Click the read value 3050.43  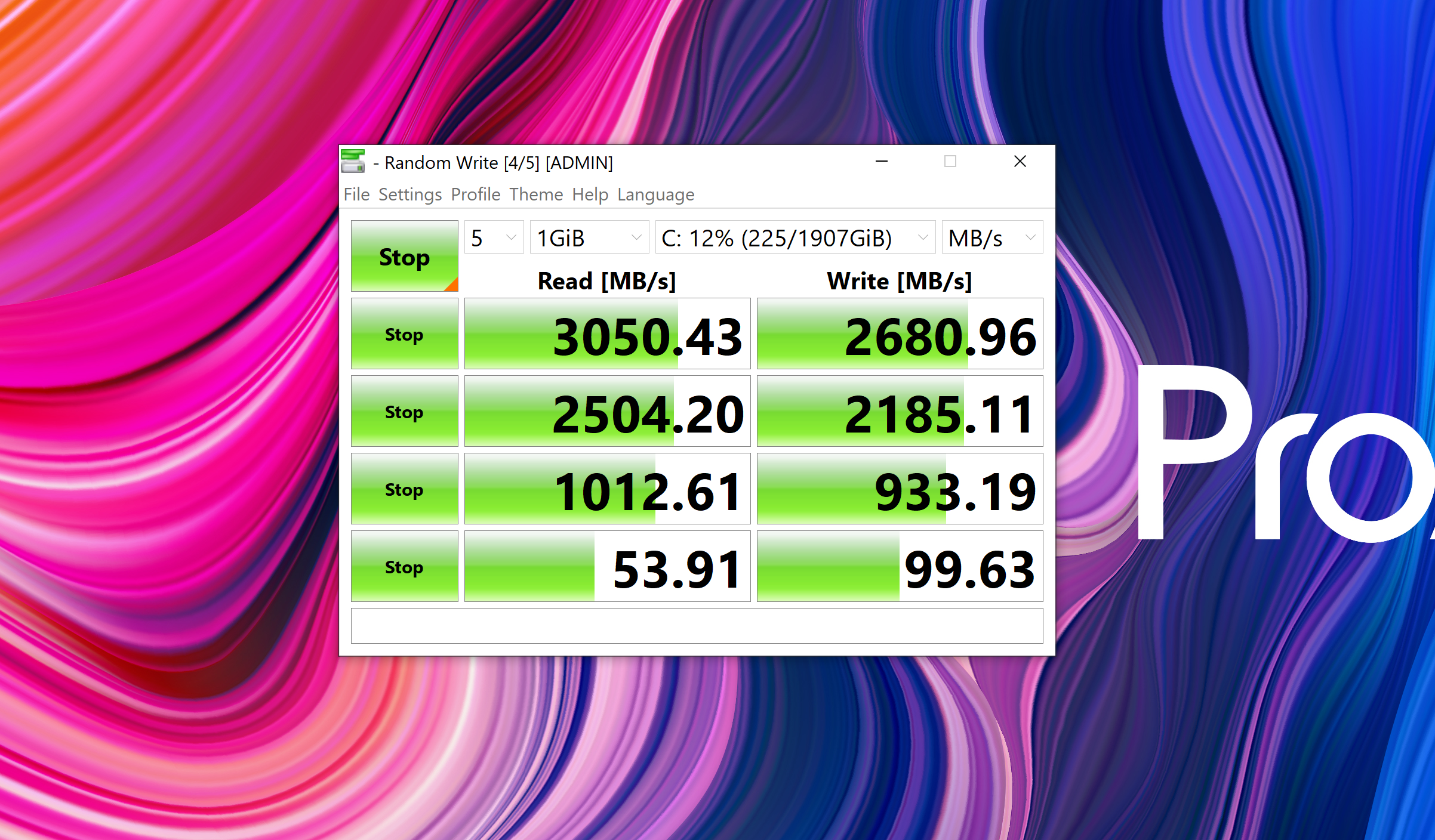coord(607,333)
